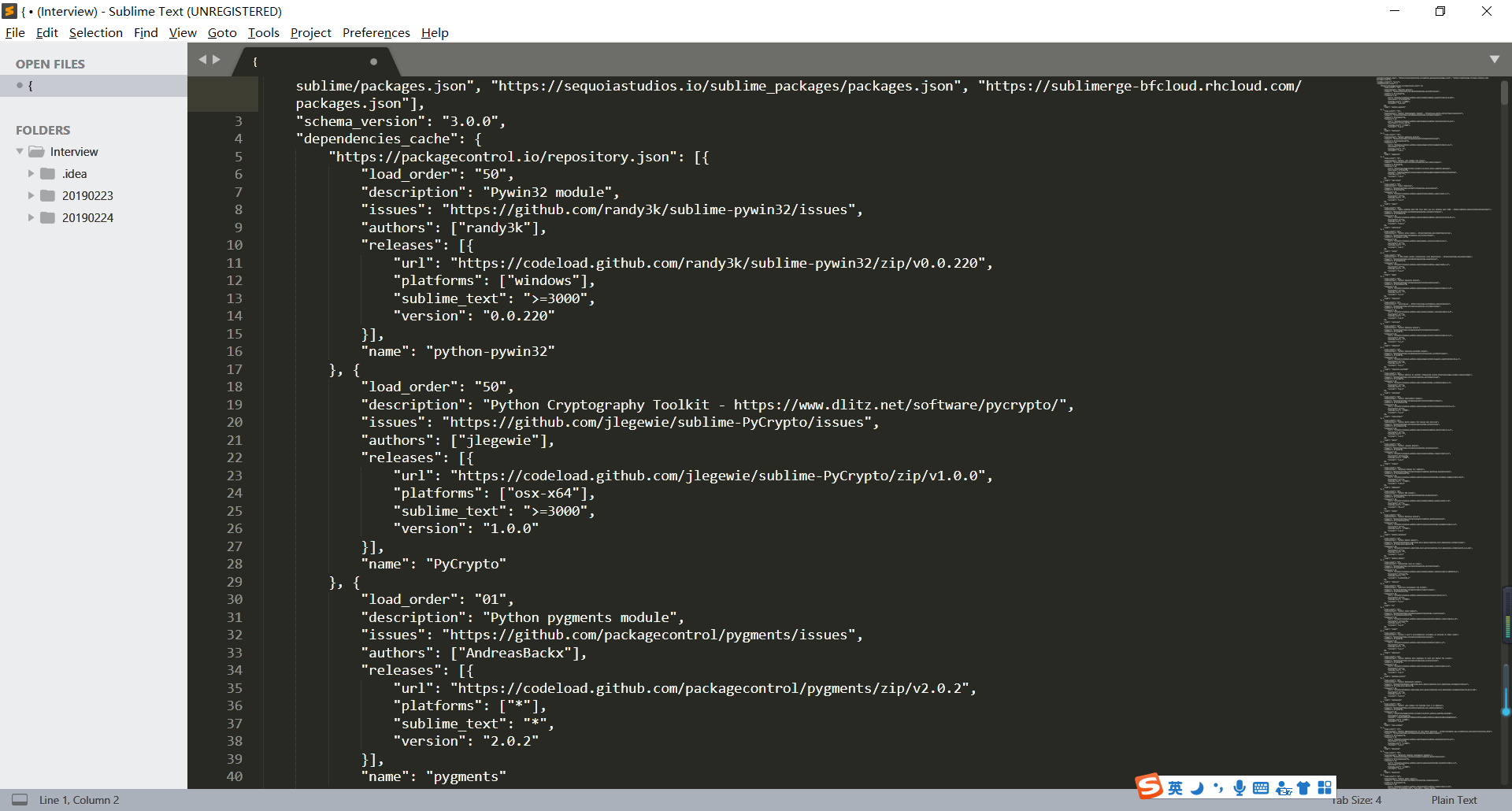Image resolution: width=1512 pixels, height=811 pixels.
Task: Click the unsaved changes dot on file tab
Action: pos(373,61)
